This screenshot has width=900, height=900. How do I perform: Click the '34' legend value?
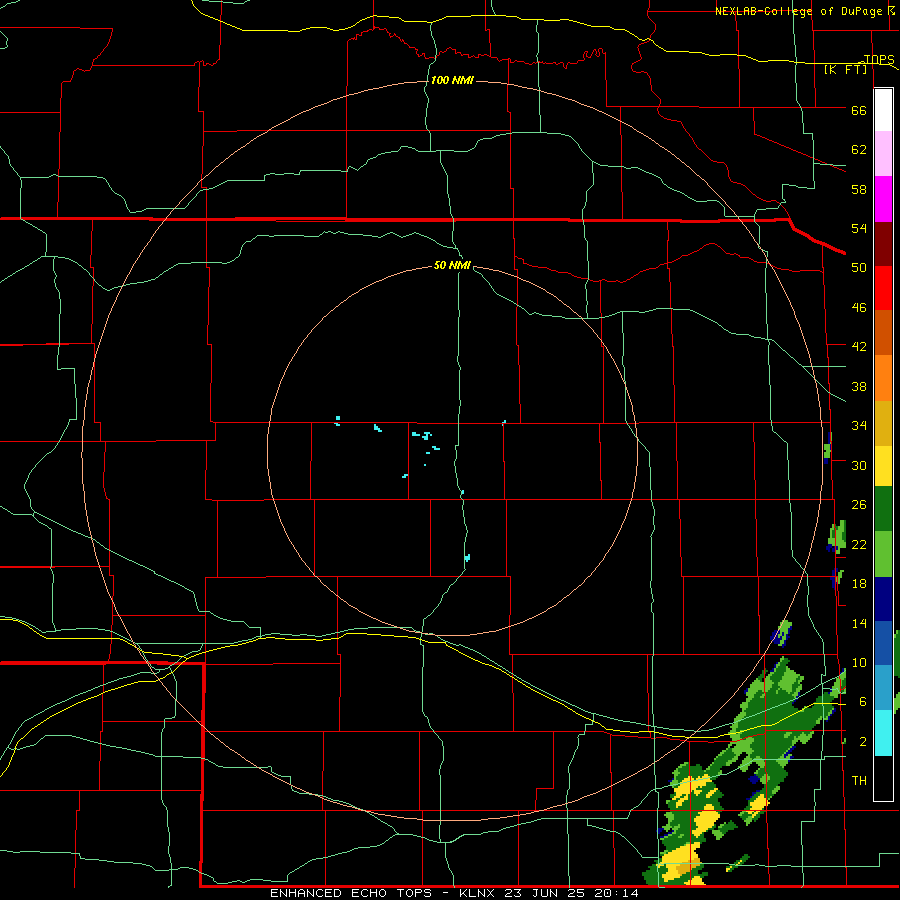(859, 425)
